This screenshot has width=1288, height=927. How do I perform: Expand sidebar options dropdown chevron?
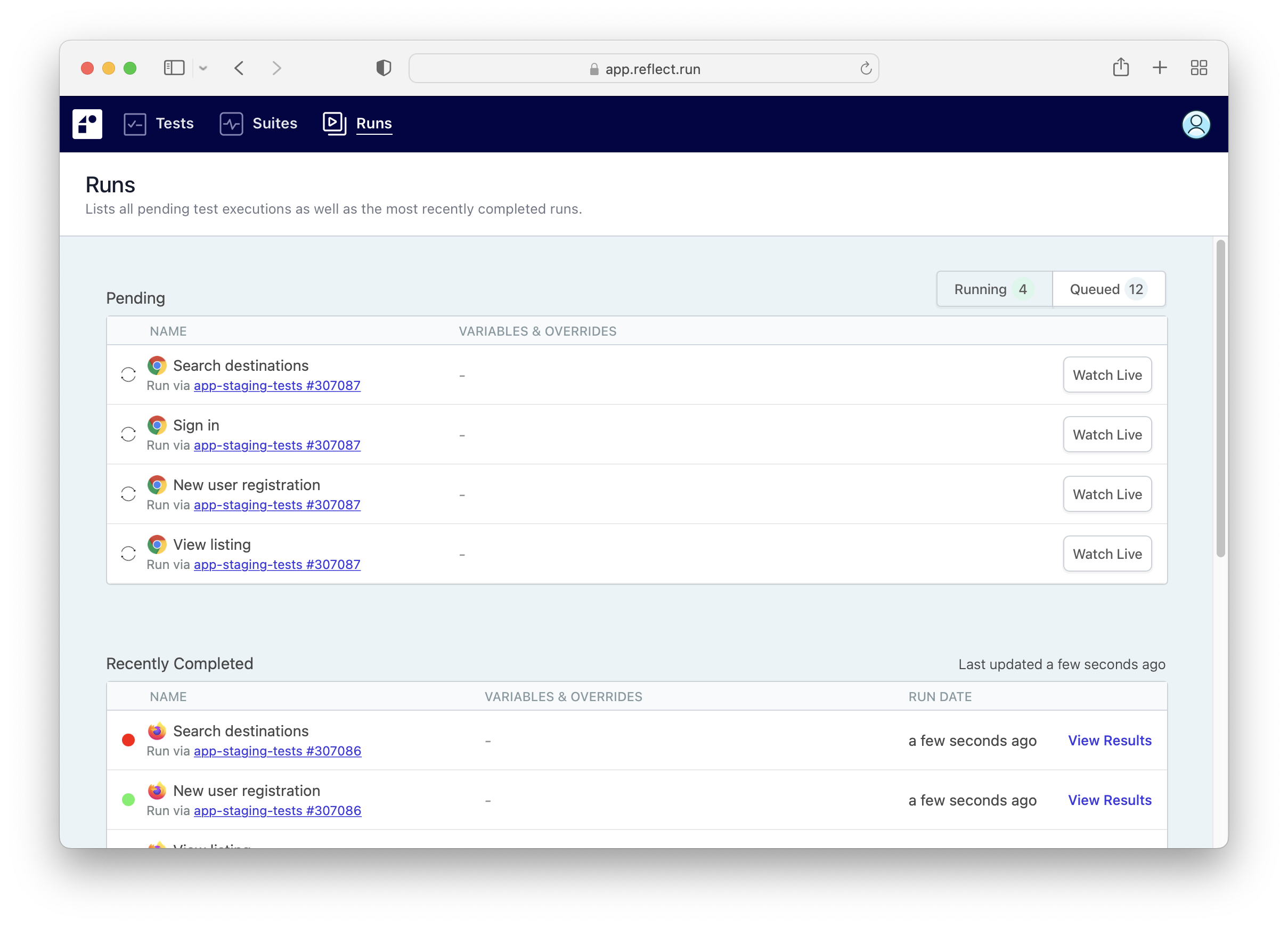[x=203, y=69]
